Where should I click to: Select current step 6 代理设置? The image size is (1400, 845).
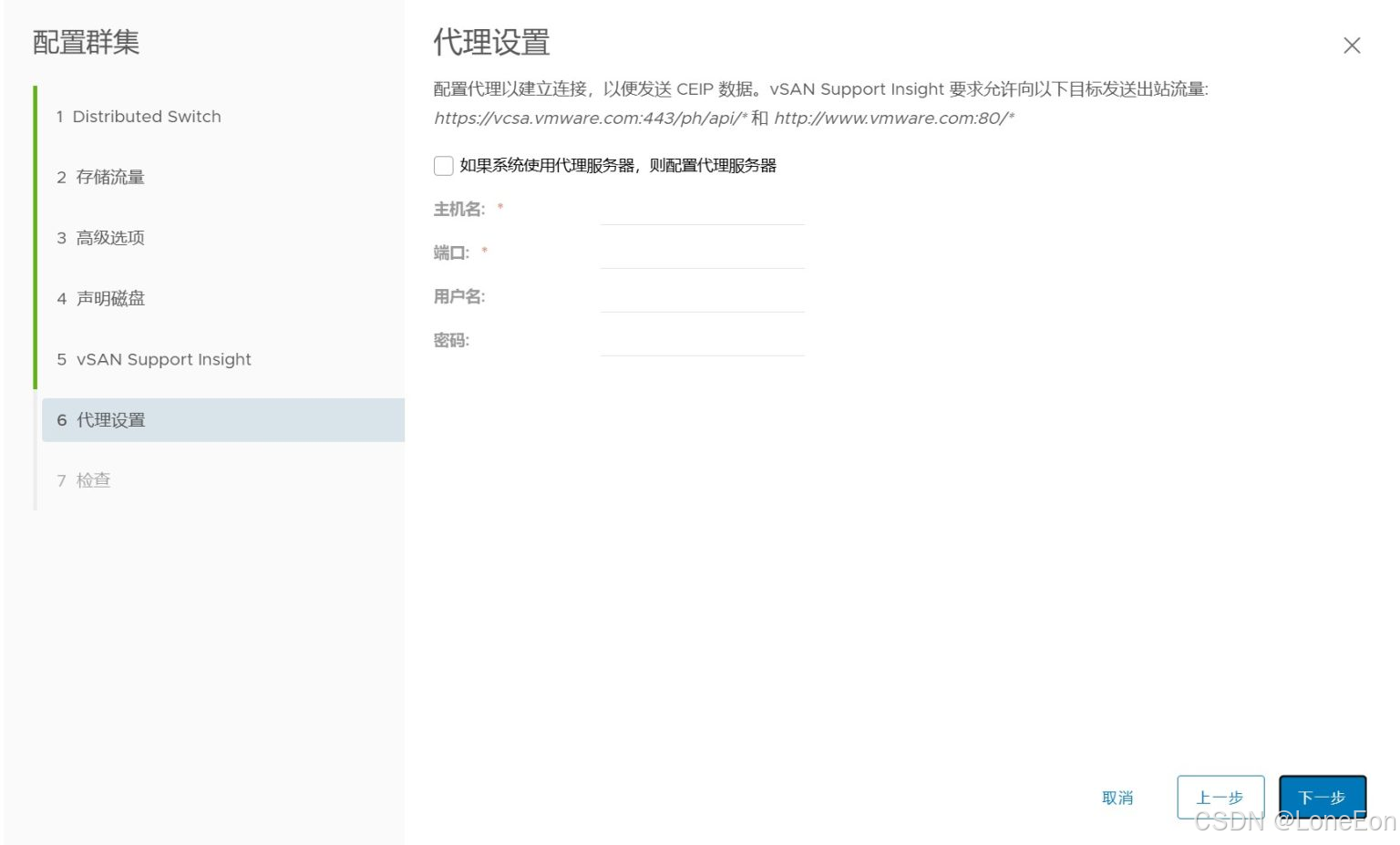[223, 420]
